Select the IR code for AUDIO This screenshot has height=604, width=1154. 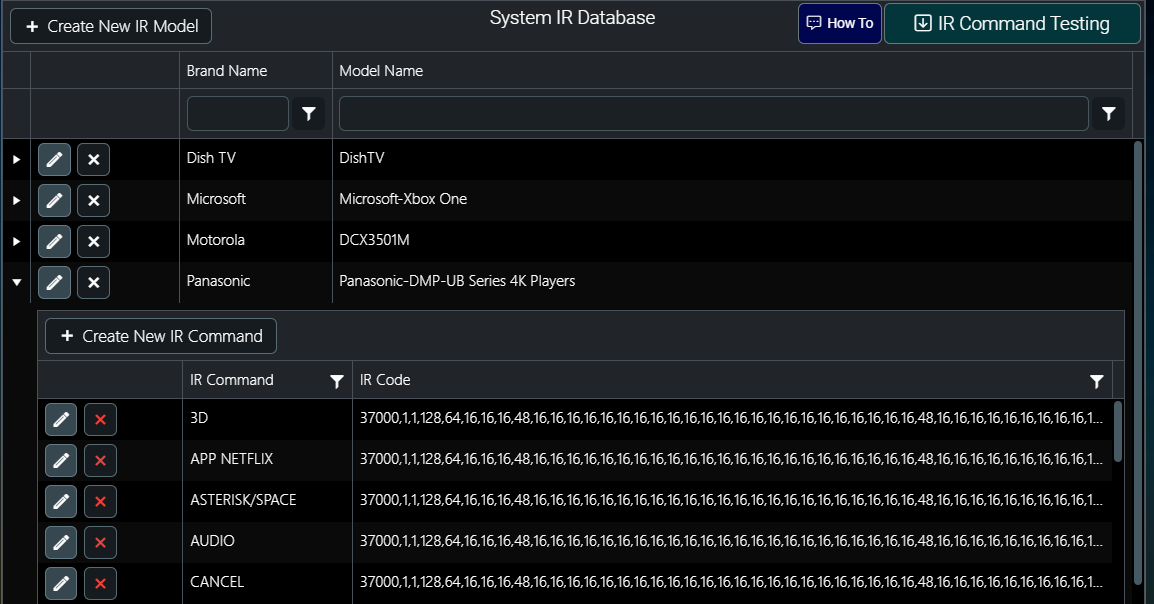(732, 542)
